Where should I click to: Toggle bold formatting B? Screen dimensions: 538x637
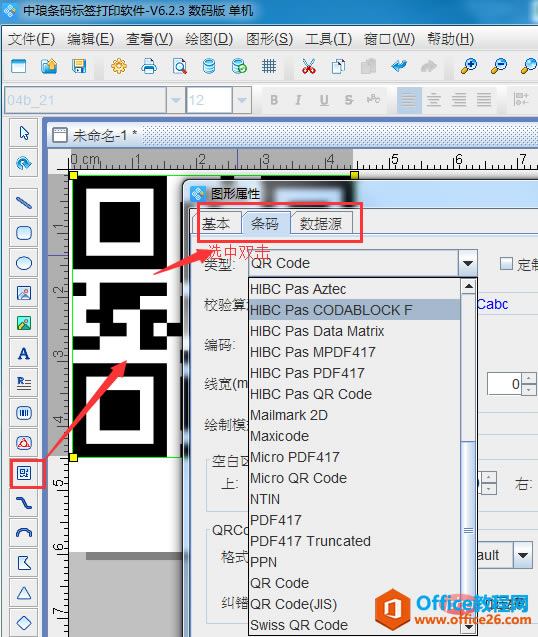click(274, 100)
